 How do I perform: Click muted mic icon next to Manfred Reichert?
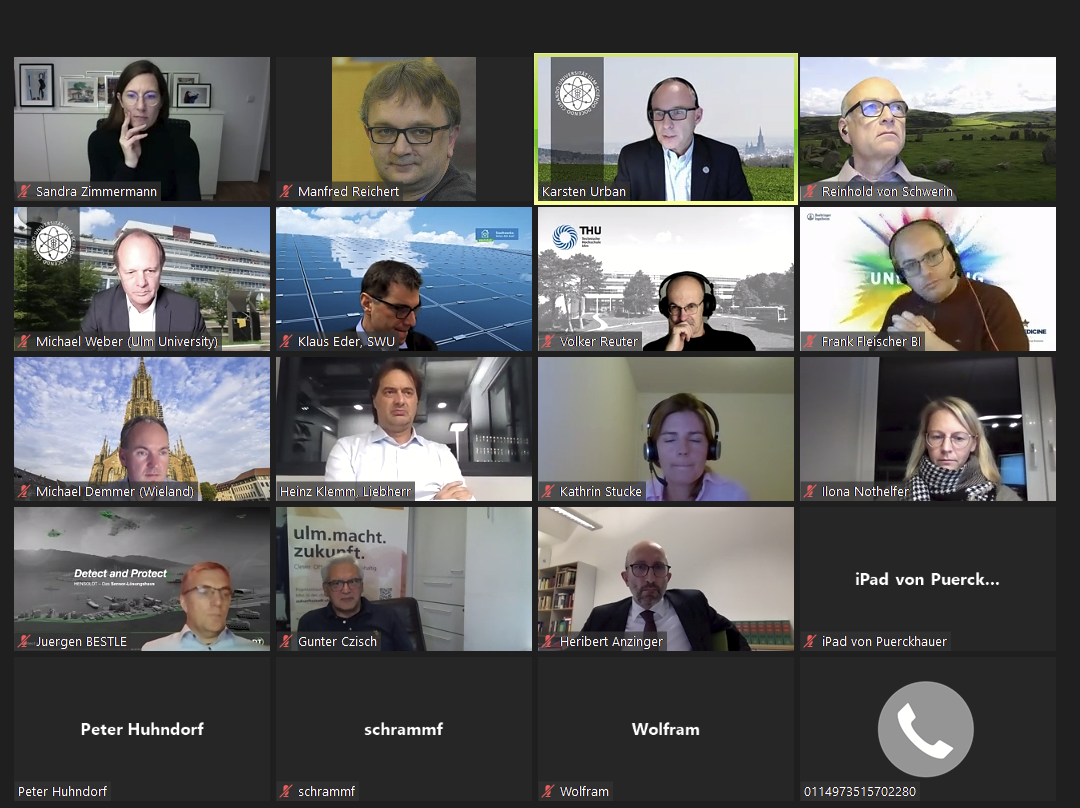pyautogui.click(x=287, y=191)
